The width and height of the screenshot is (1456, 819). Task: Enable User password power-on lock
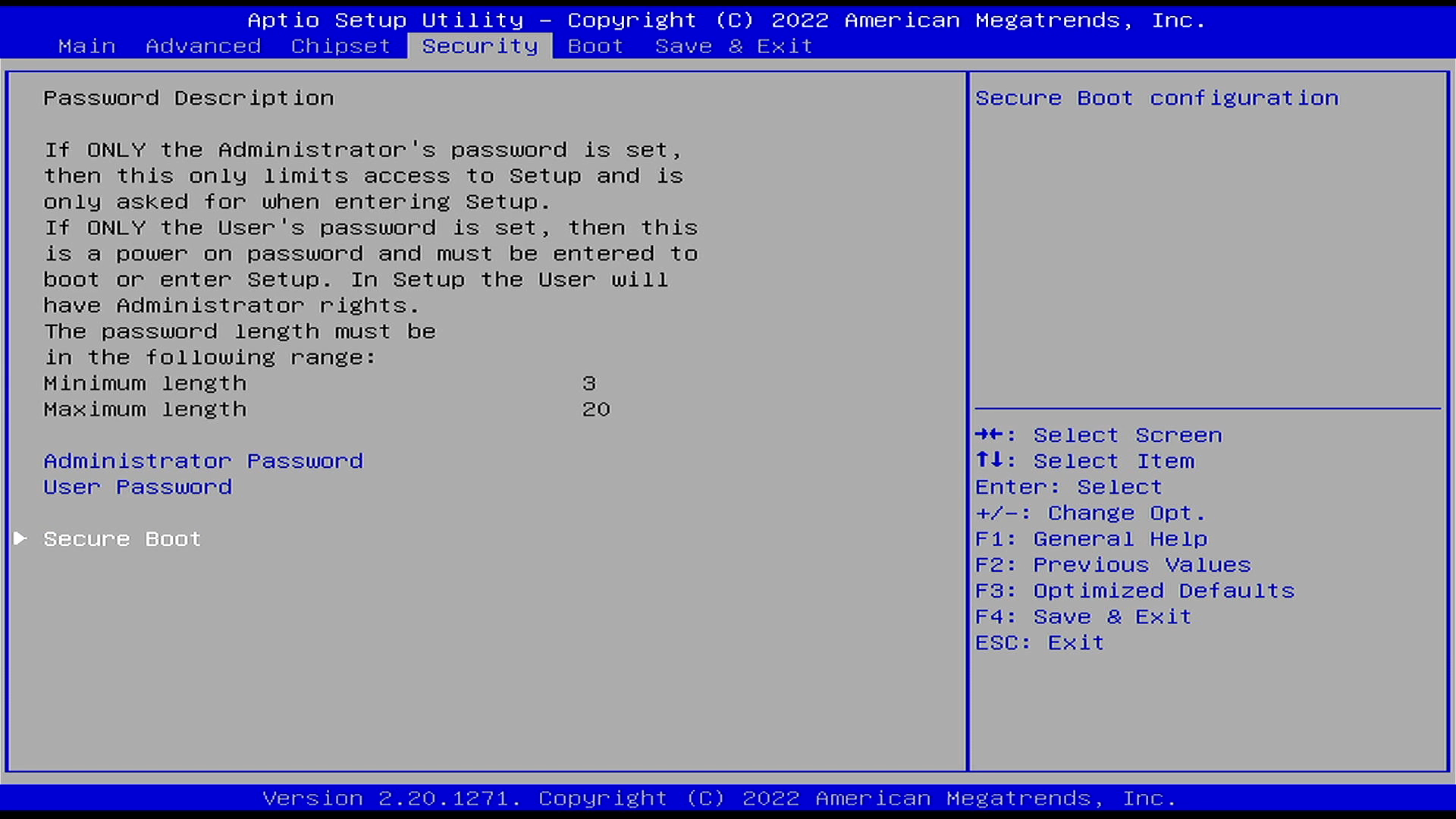[x=137, y=487]
